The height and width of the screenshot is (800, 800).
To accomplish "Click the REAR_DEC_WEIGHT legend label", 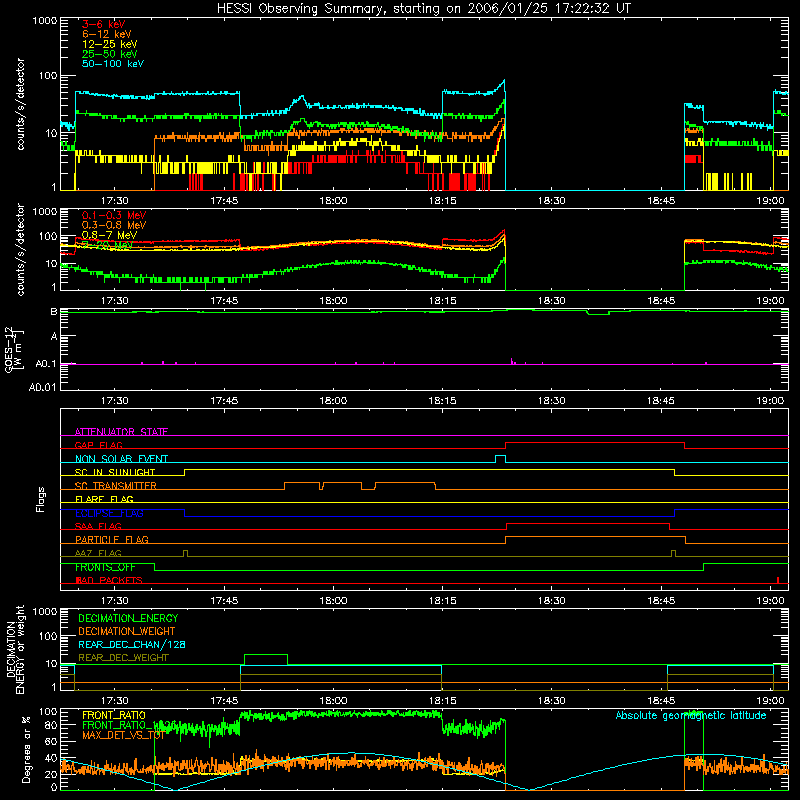I will (x=123, y=658).
